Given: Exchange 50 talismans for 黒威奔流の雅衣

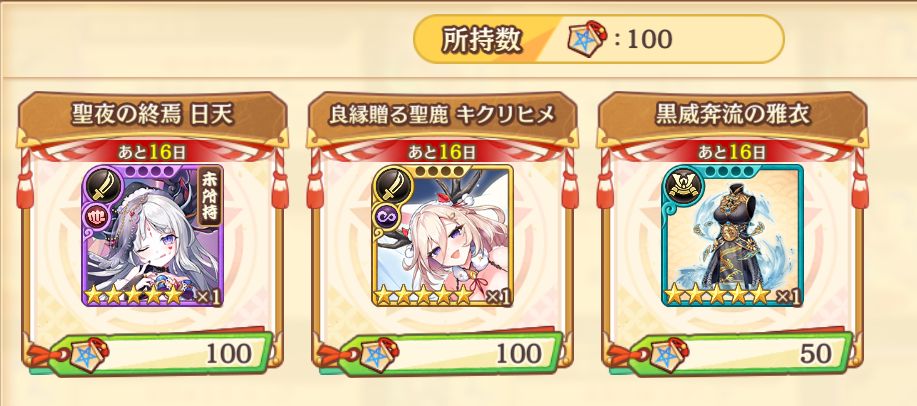Looking at the screenshot, I should coord(739,353).
